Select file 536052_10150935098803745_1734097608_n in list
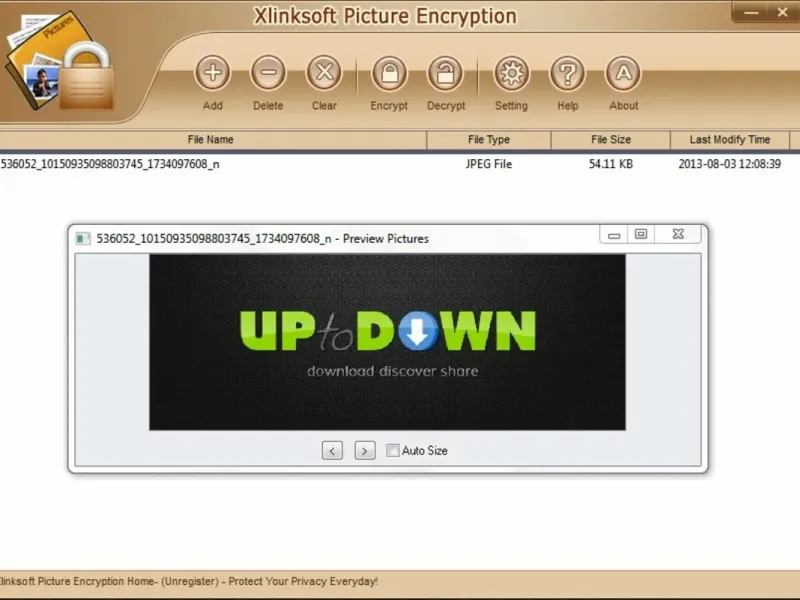This screenshot has width=800, height=600. coord(110,164)
